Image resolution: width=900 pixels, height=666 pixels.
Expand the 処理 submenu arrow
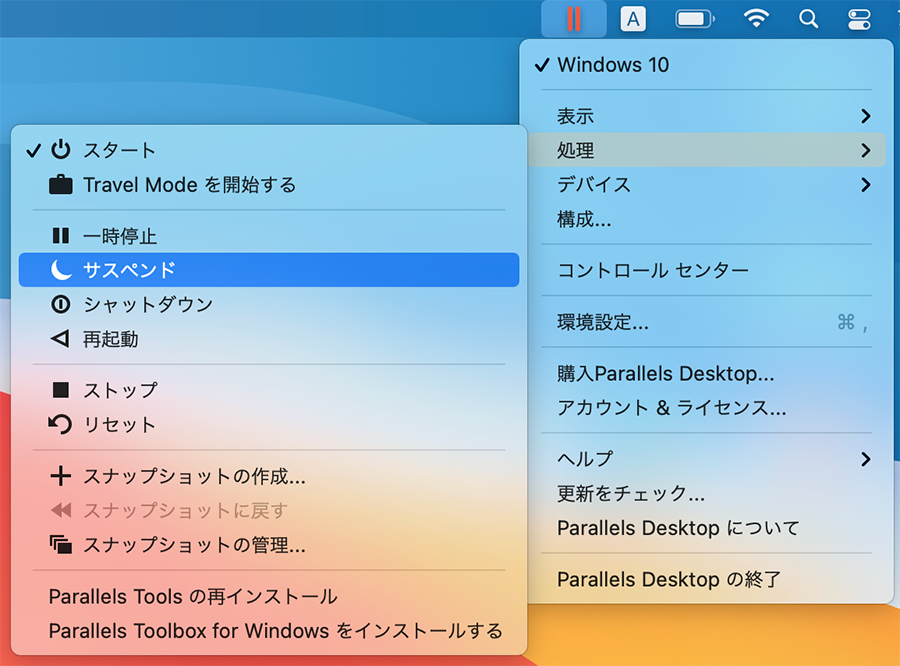[866, 150]
